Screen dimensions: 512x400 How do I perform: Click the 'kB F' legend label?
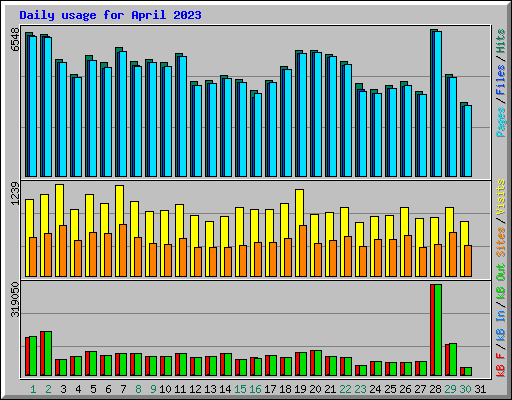coord(500,364)
